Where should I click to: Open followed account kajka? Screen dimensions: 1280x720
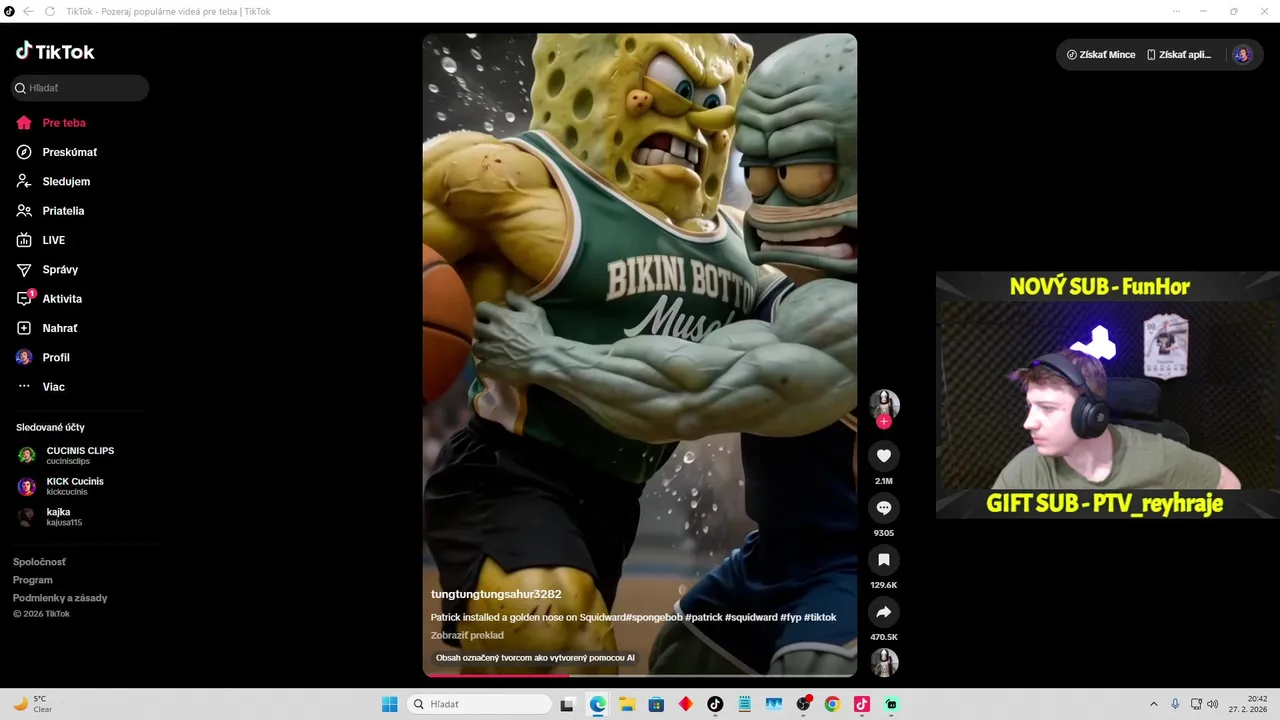click(x=50, y=517)
